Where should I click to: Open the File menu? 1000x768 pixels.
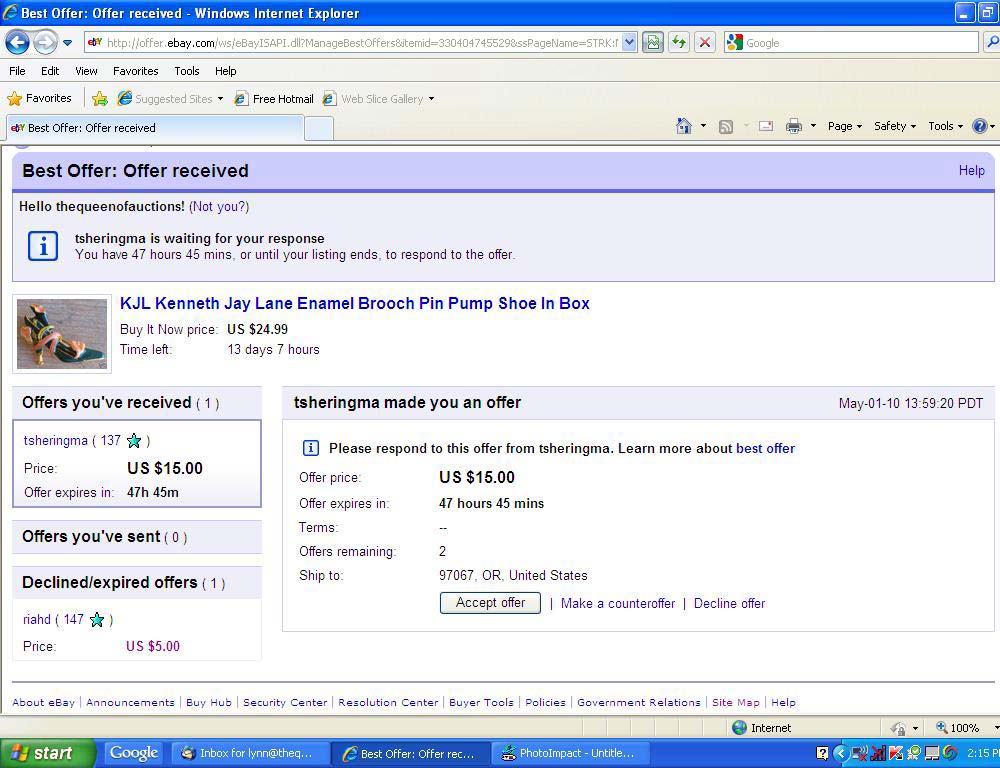click(x=17, y=71)
